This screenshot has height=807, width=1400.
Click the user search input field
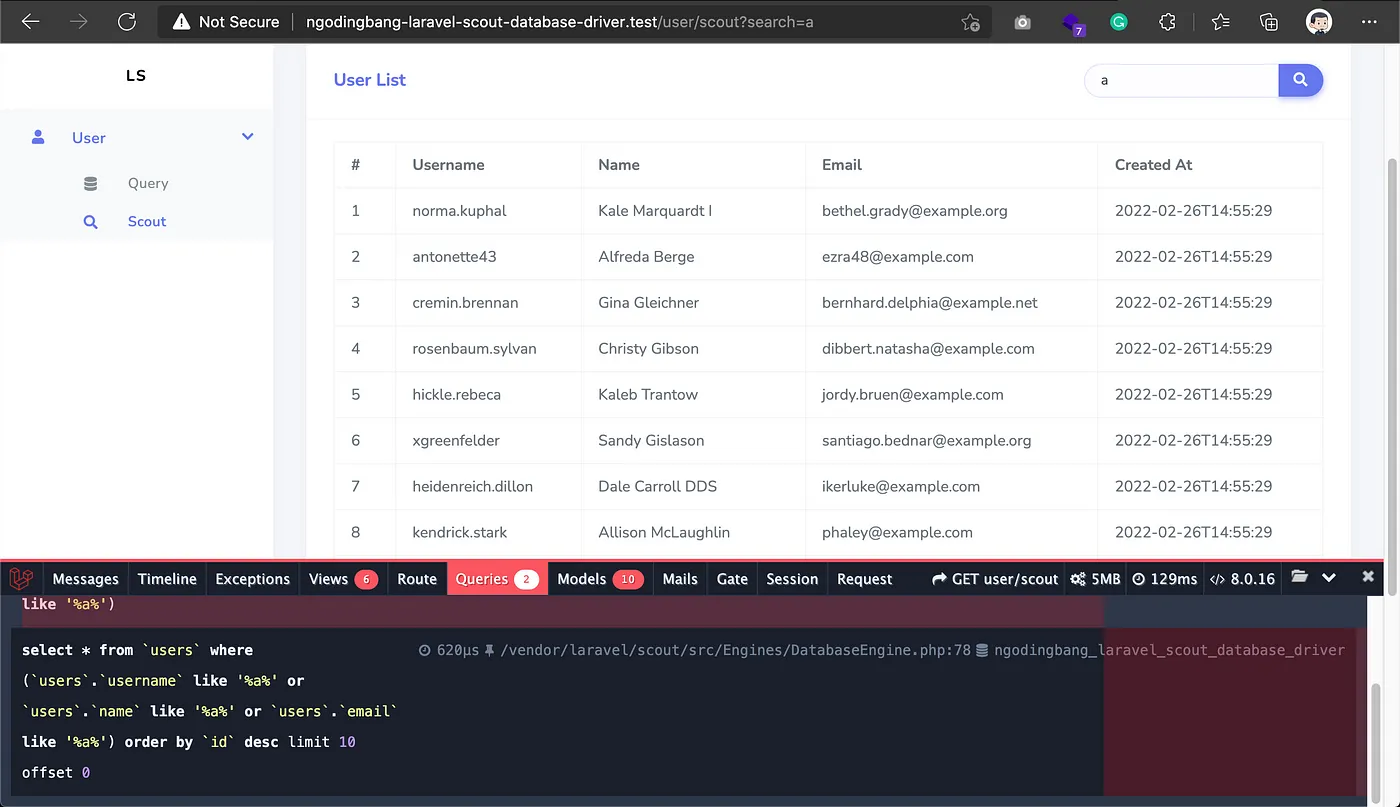click(x=1180, y=80)
